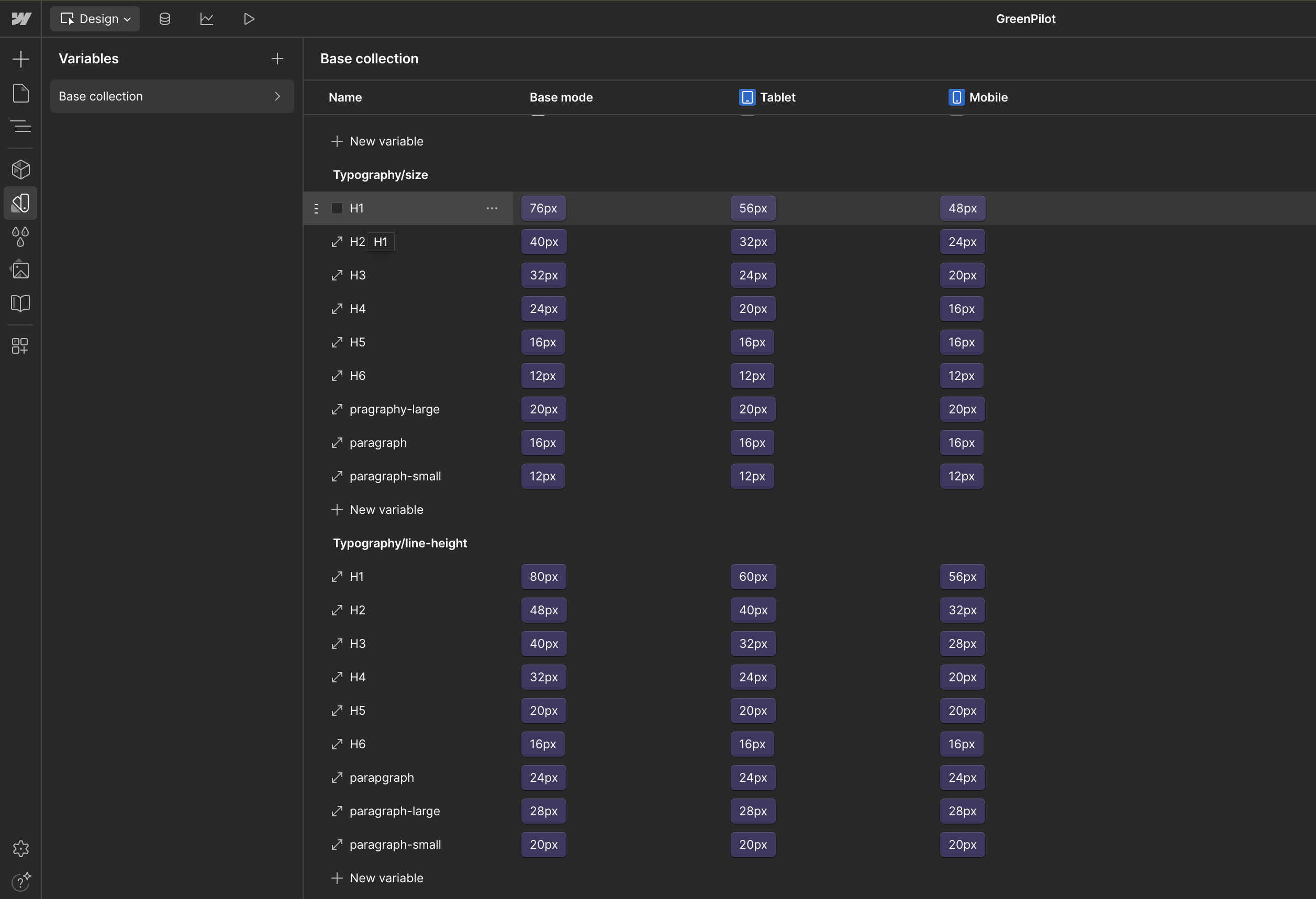Open the Settings gear icon

click(21, 848)
